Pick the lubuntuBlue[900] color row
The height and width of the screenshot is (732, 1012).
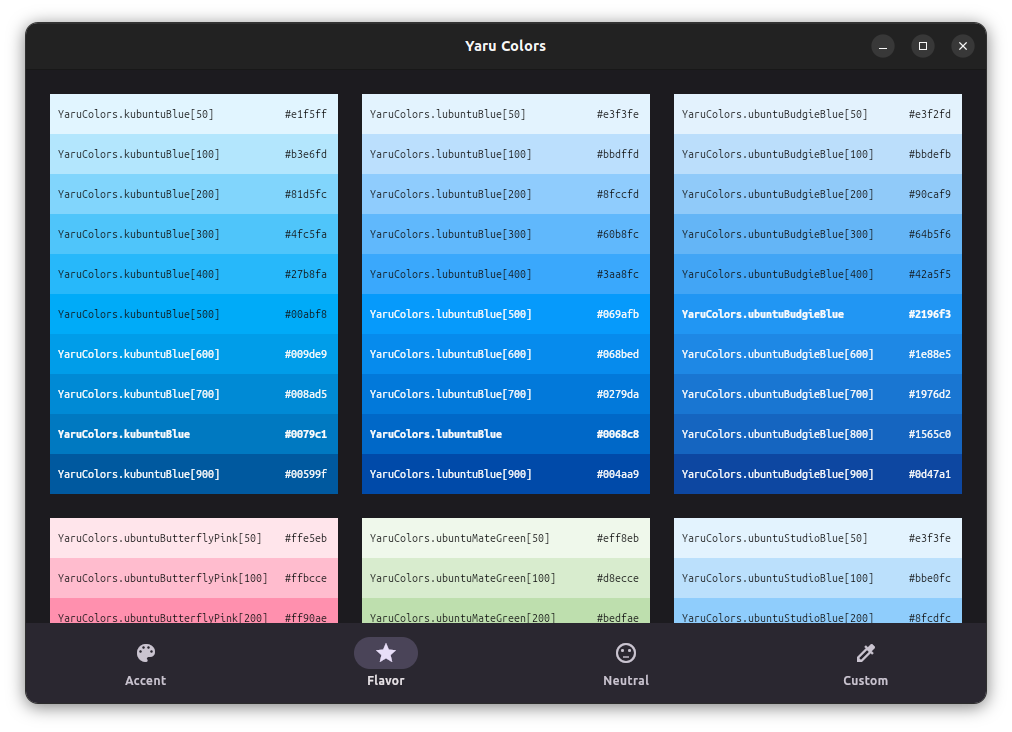506,474
